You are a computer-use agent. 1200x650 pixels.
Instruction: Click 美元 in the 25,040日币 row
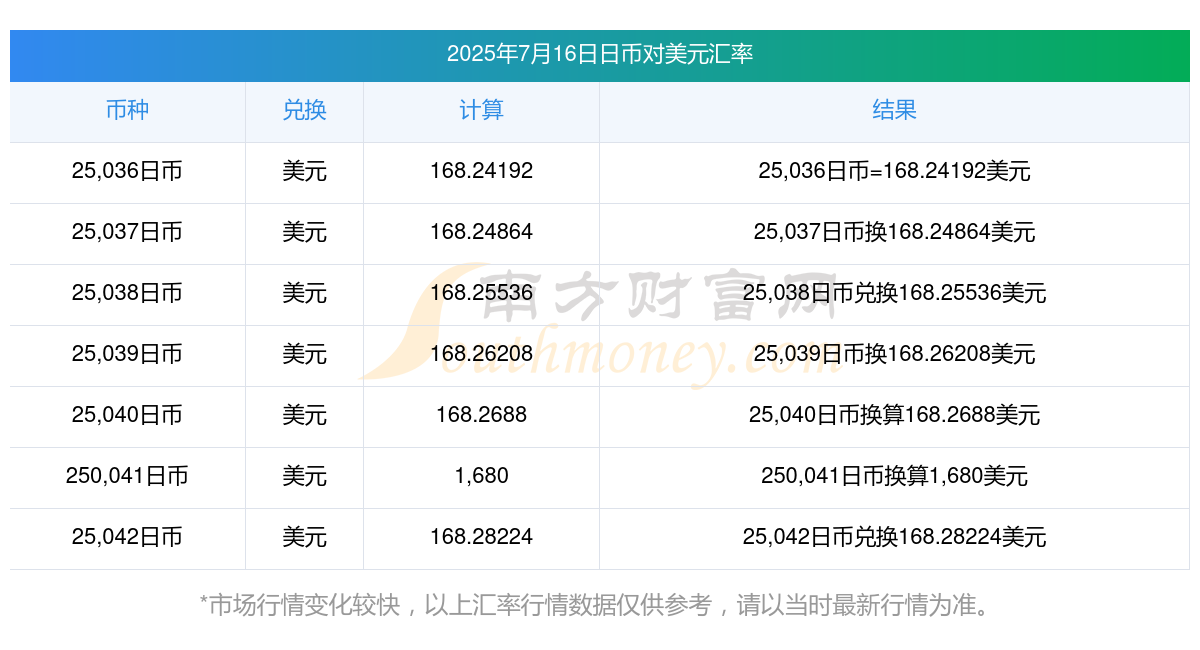(304, 415)
